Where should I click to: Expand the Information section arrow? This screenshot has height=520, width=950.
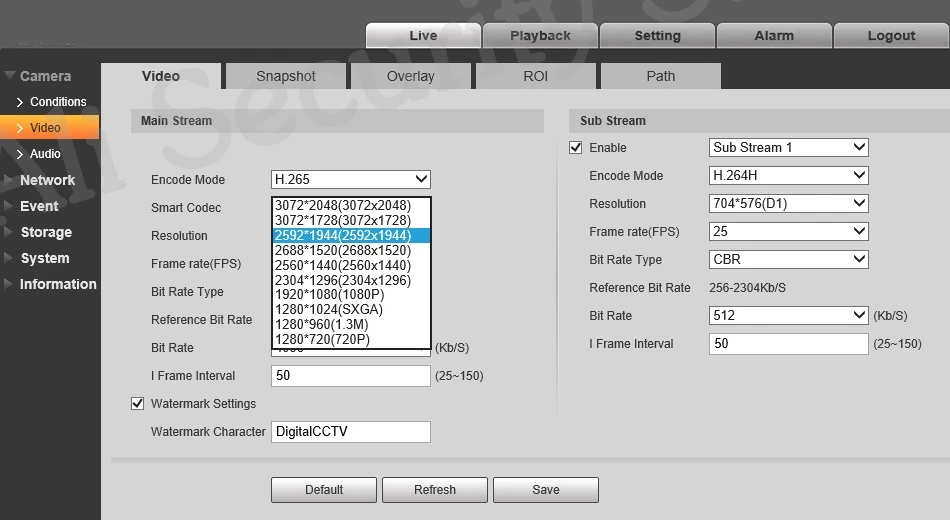point(8,284)
